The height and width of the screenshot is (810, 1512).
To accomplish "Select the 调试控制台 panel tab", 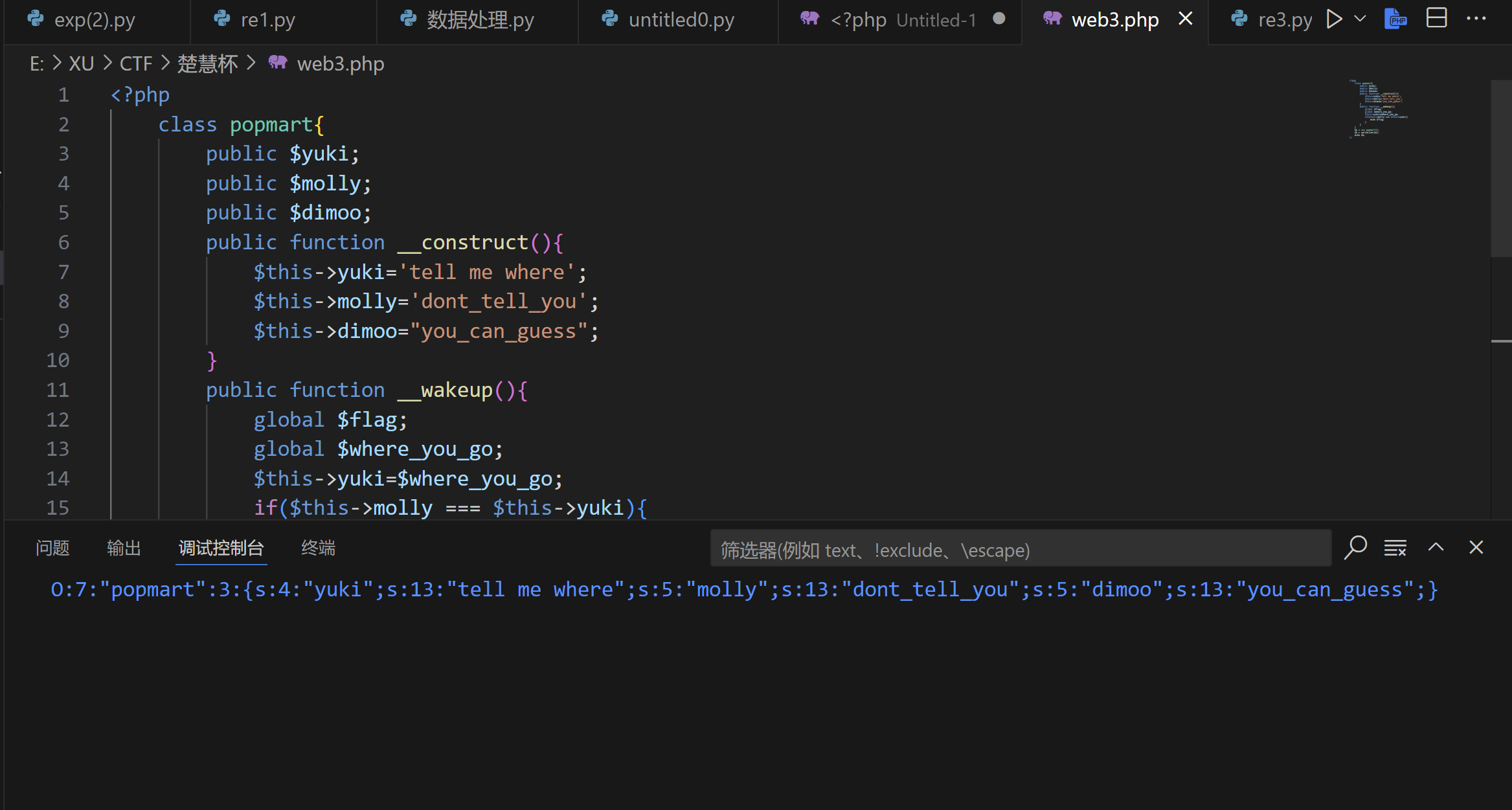I will click(221, 548).
